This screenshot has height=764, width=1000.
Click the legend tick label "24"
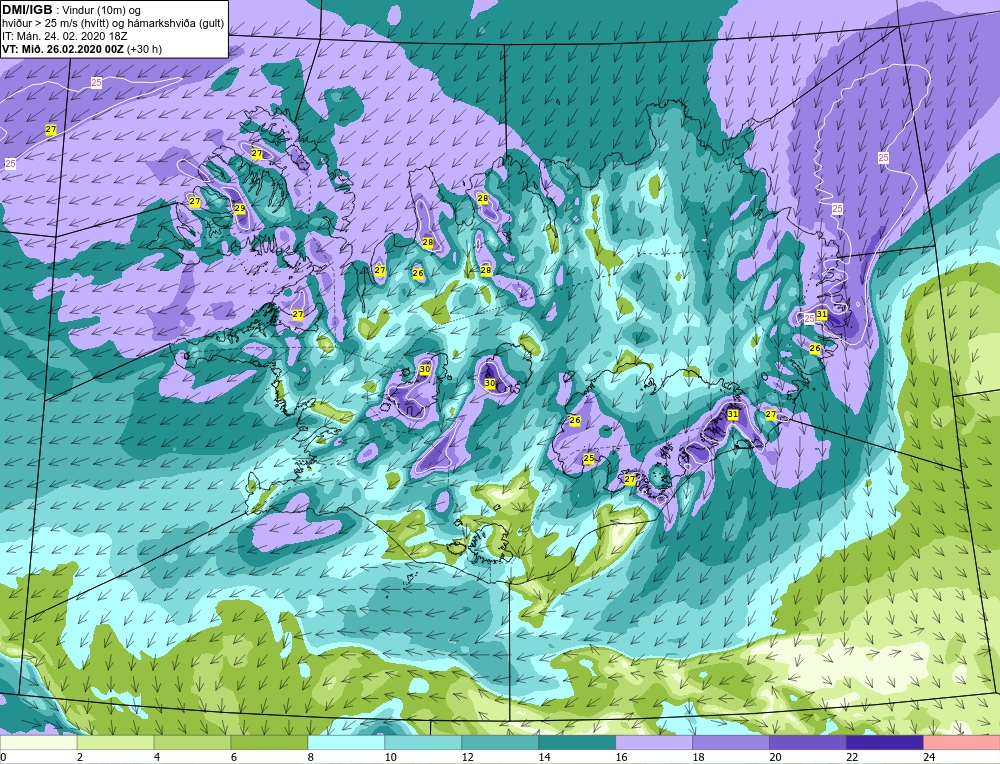click(929, 757)
